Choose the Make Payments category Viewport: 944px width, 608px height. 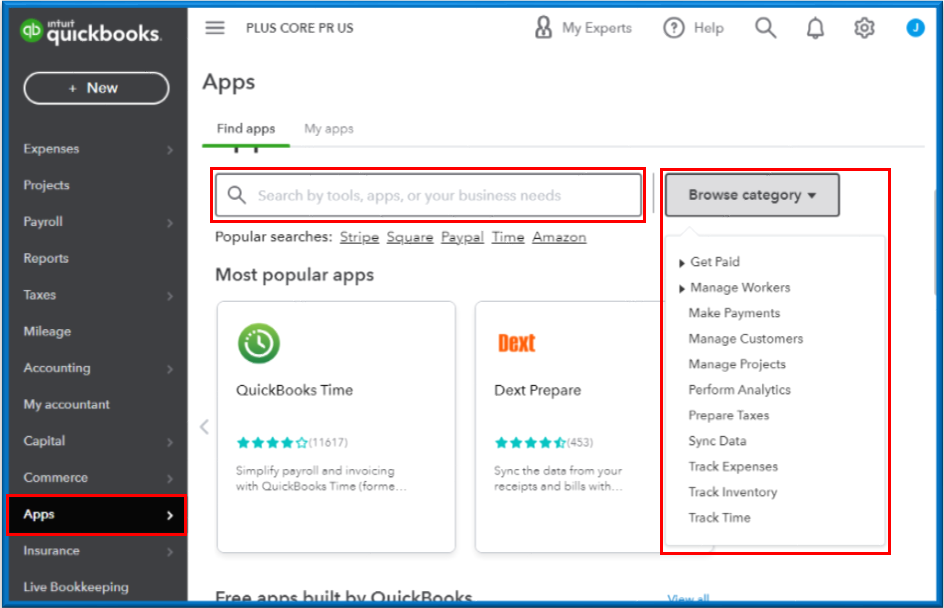point(734,313)
